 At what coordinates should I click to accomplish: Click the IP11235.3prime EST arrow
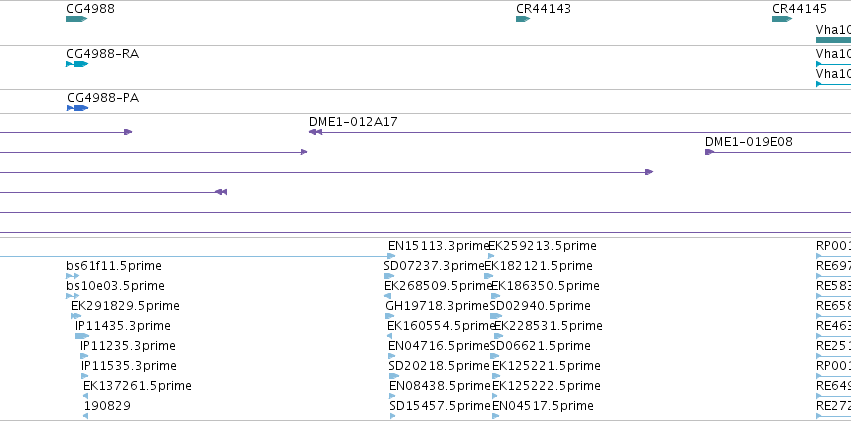tap(84, 356)
